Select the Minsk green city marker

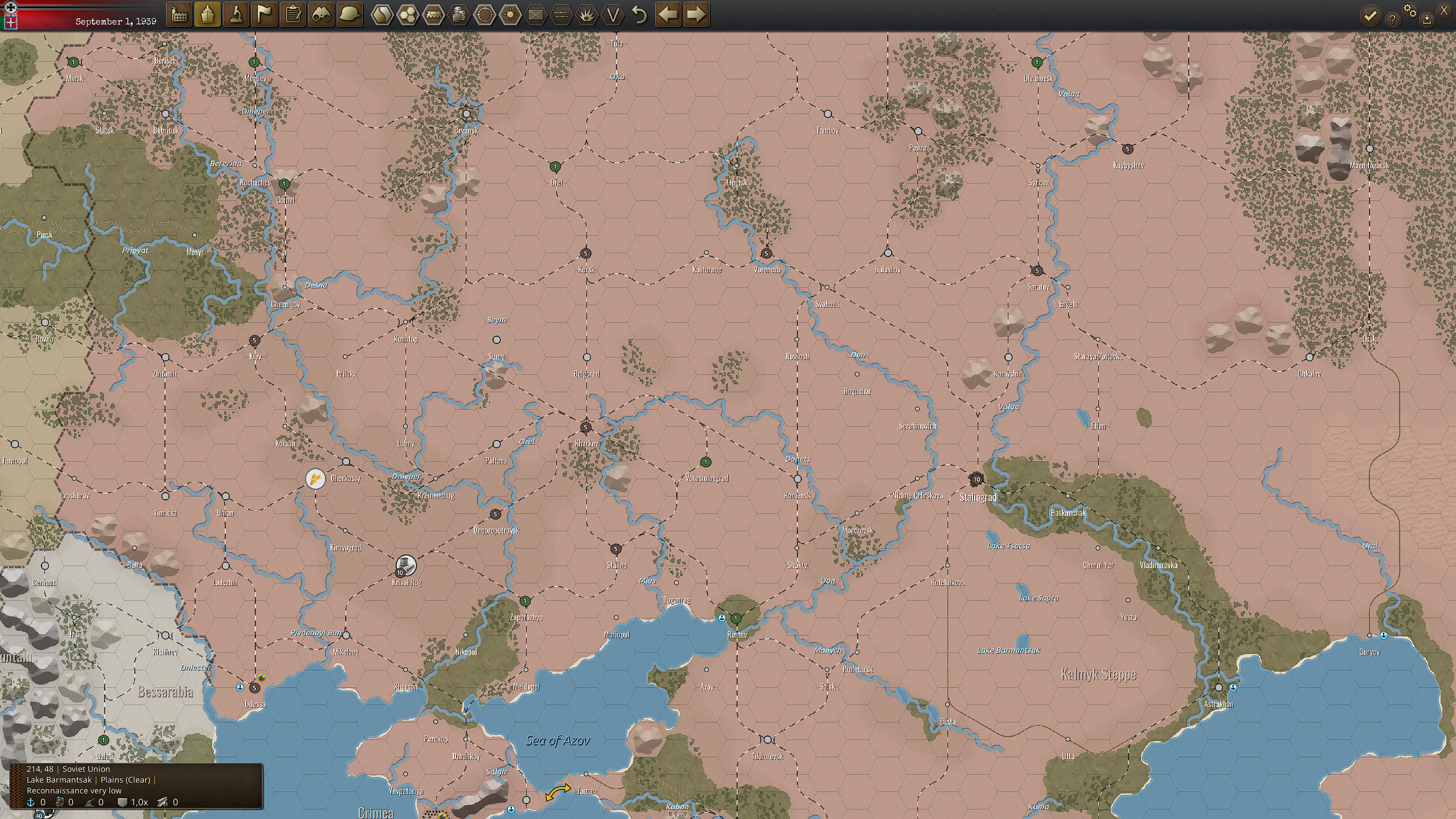pos(73,62)
